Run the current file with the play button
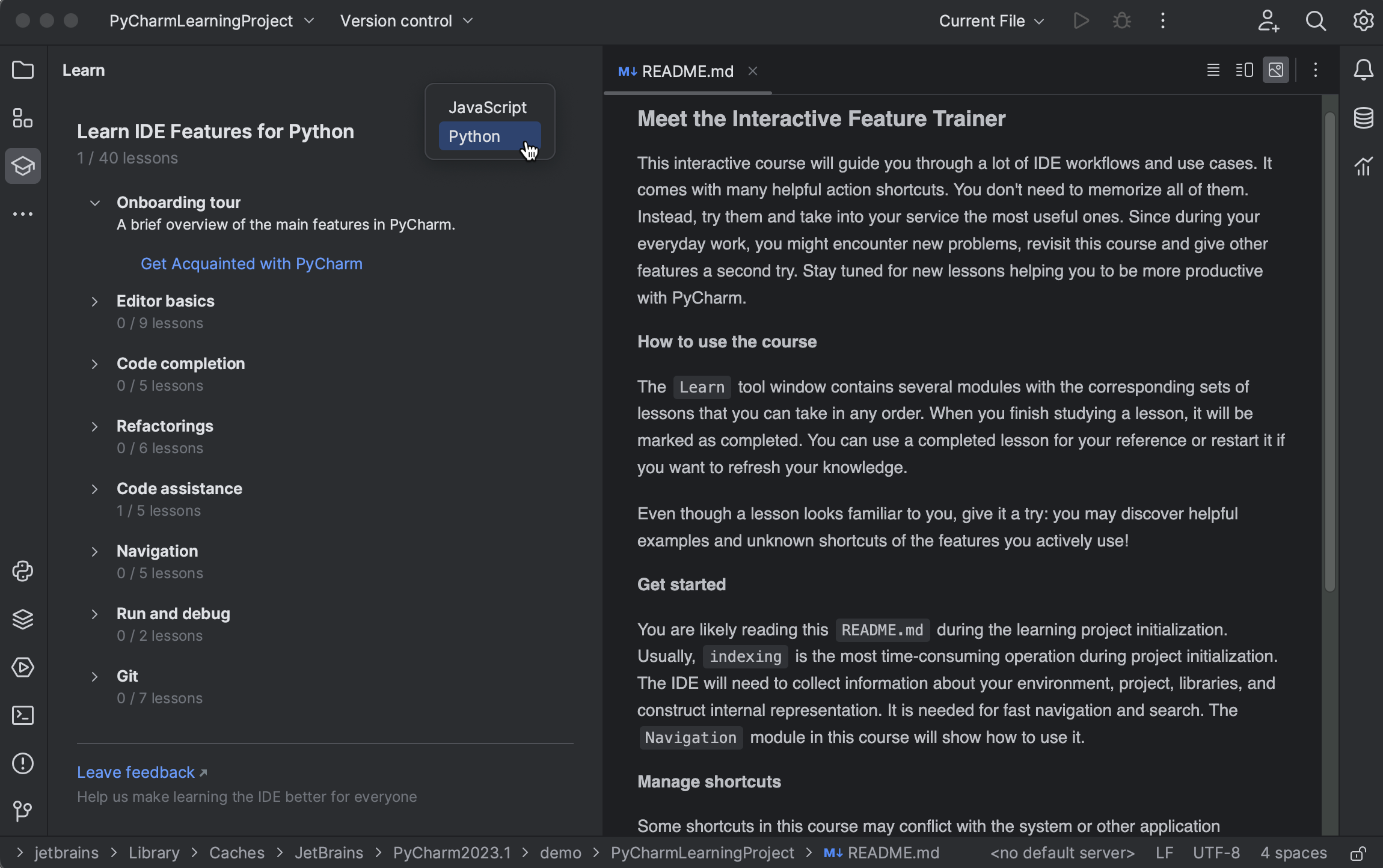This screenshot has height=868, width=1383. (x=1081, y=20)
